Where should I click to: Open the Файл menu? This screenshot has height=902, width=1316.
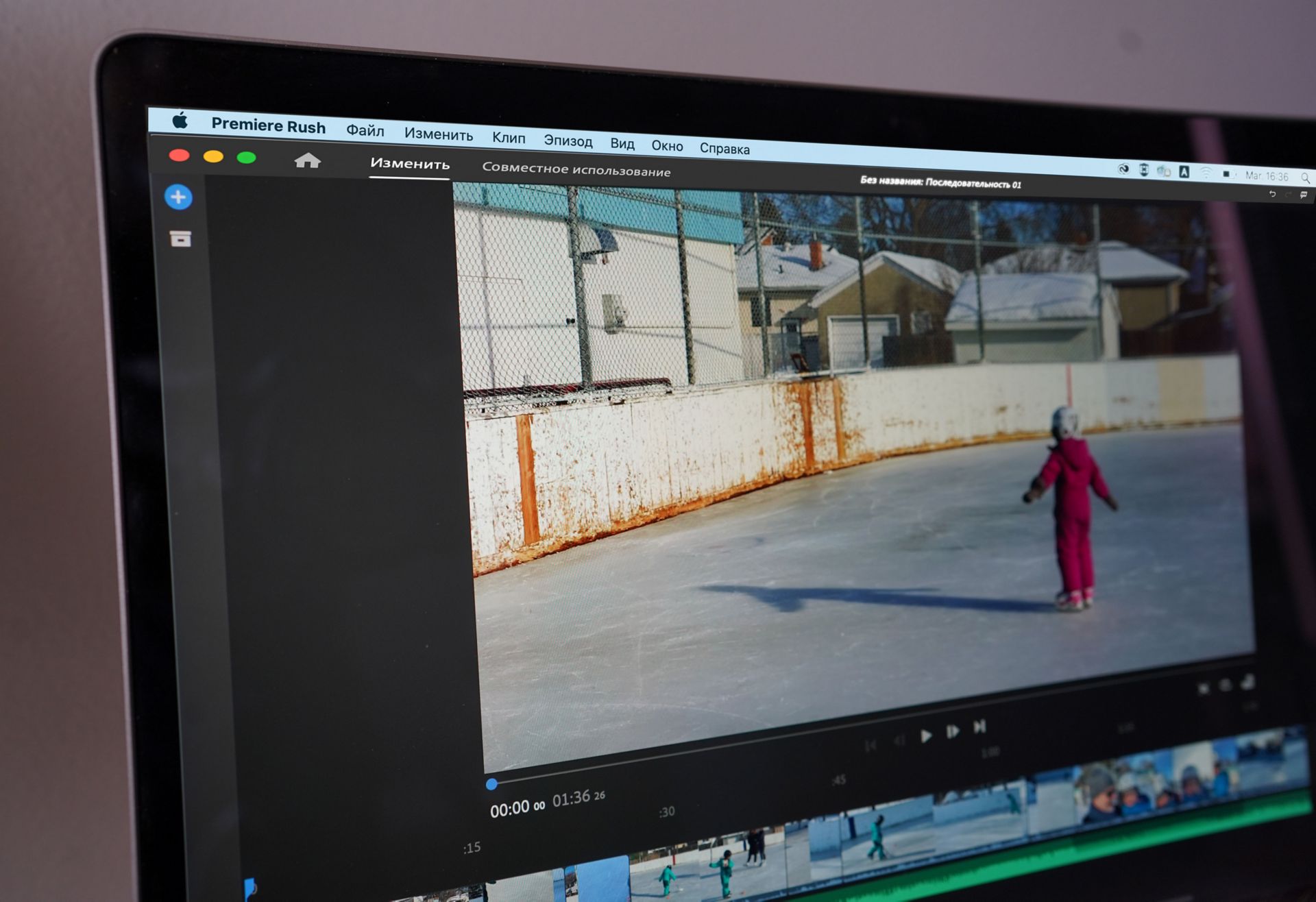(365, 130)
